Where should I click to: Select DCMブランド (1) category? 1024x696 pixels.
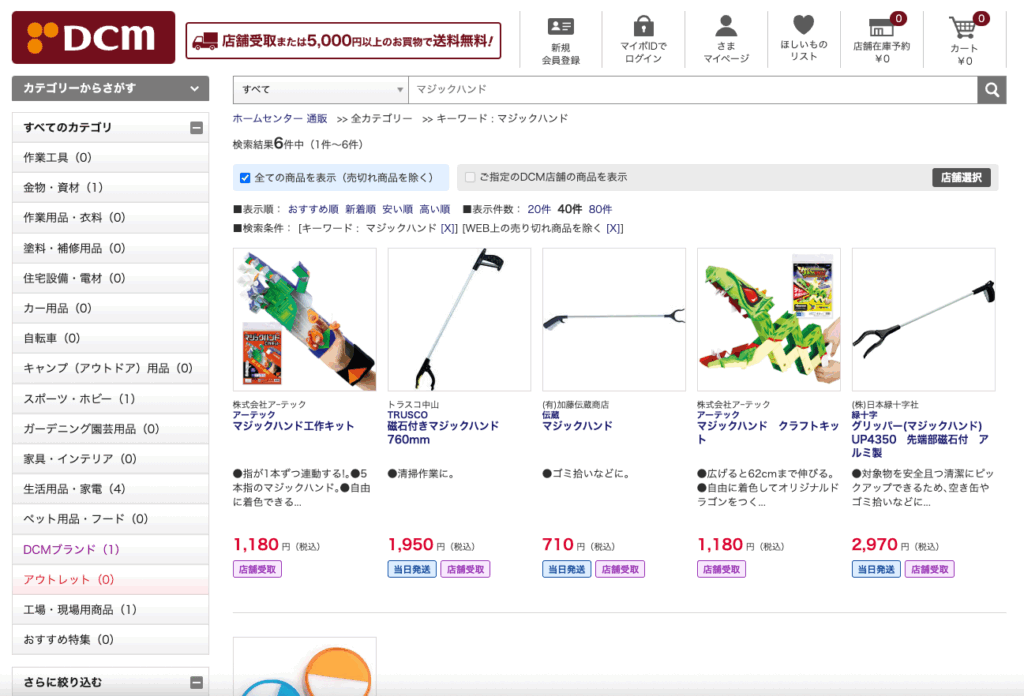[110, 549]
